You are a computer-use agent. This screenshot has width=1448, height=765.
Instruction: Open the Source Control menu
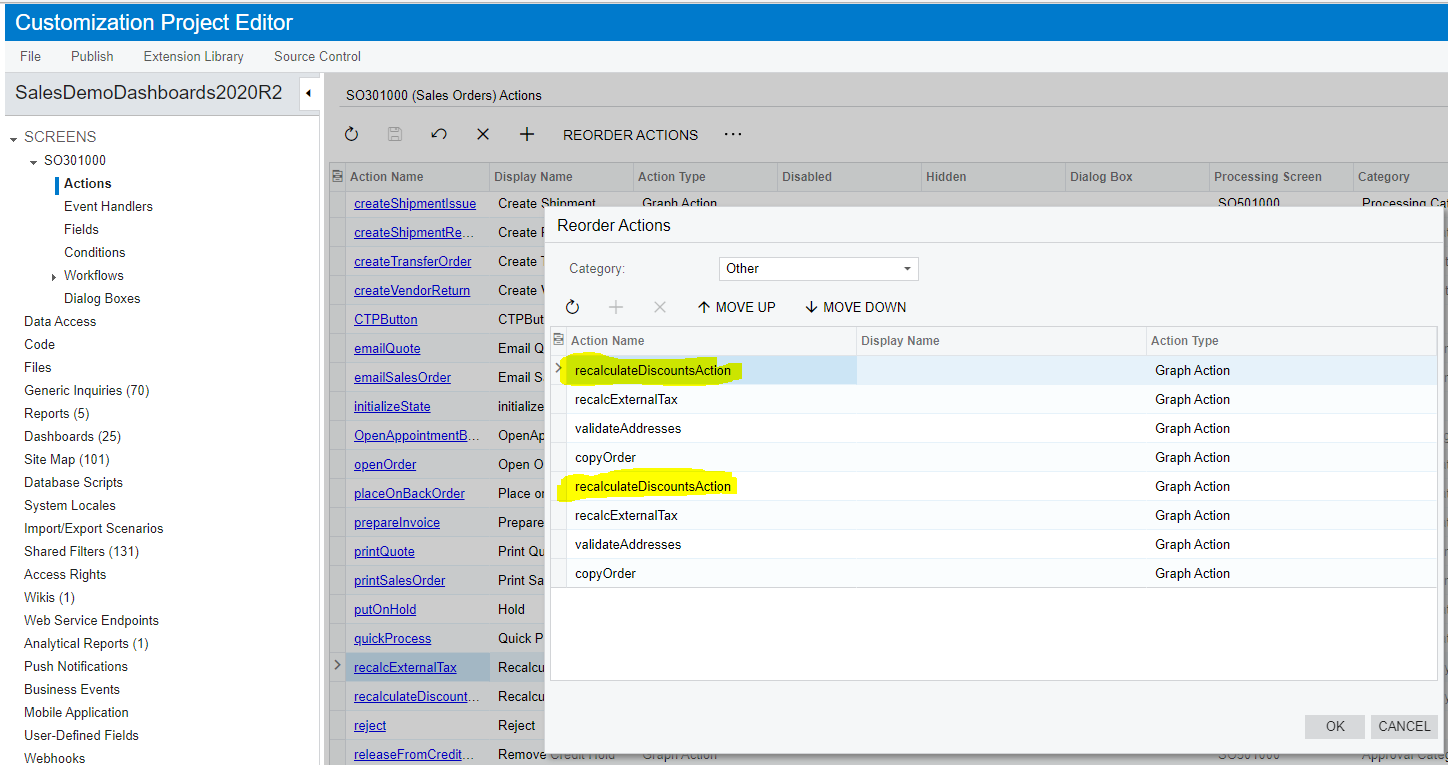[317, 56]
